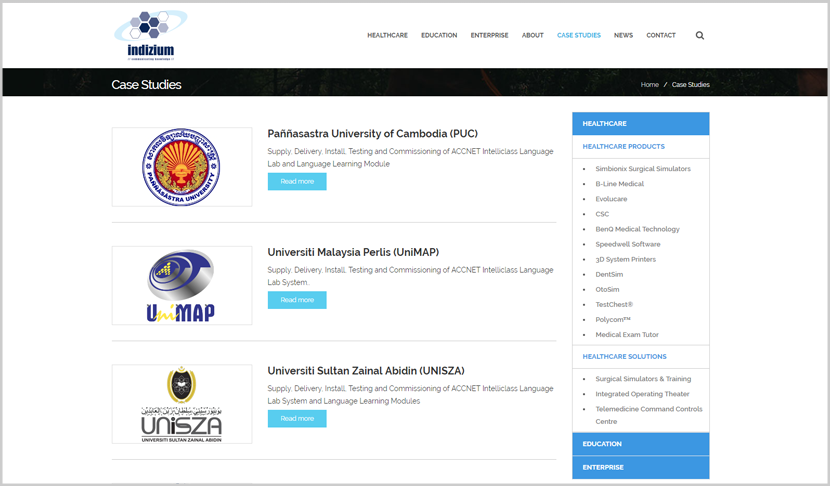Select Case Studies in top navigation
Viewport: 830px width, 486px height.
click(x=579, y=35)
